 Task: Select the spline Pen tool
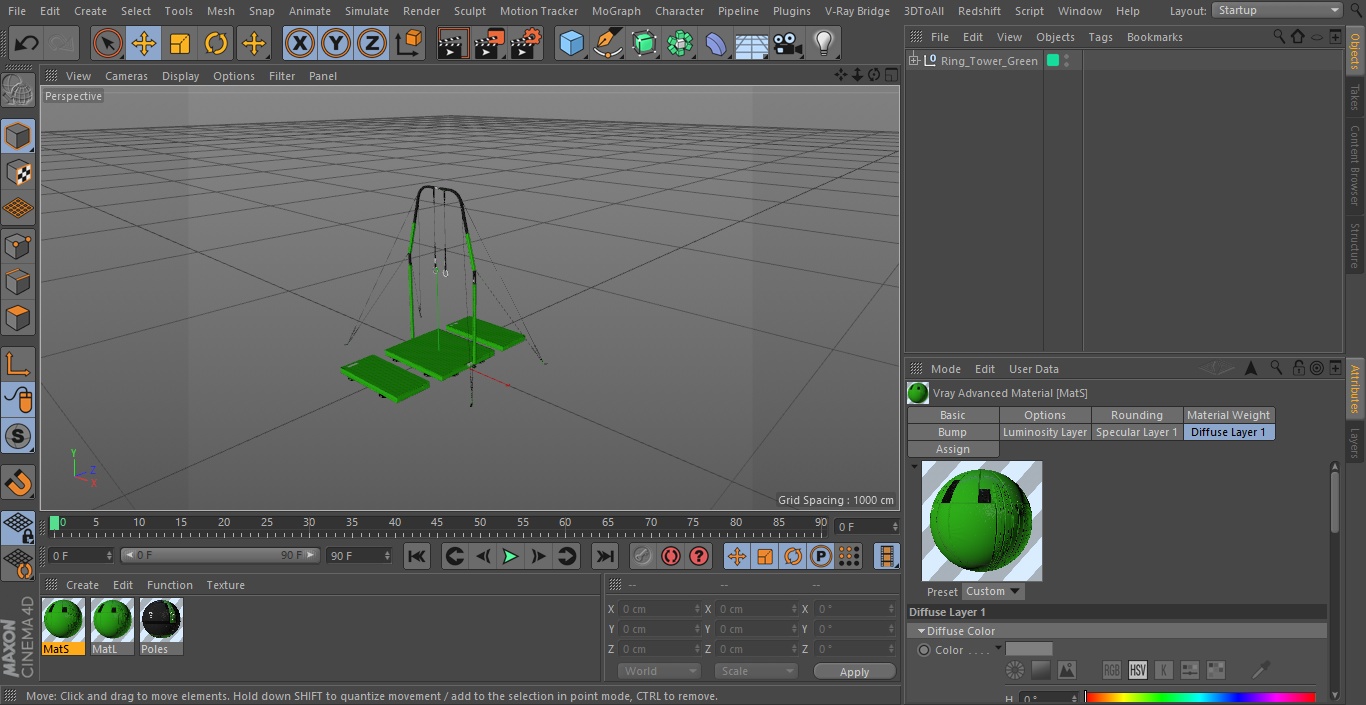point(607,44)
